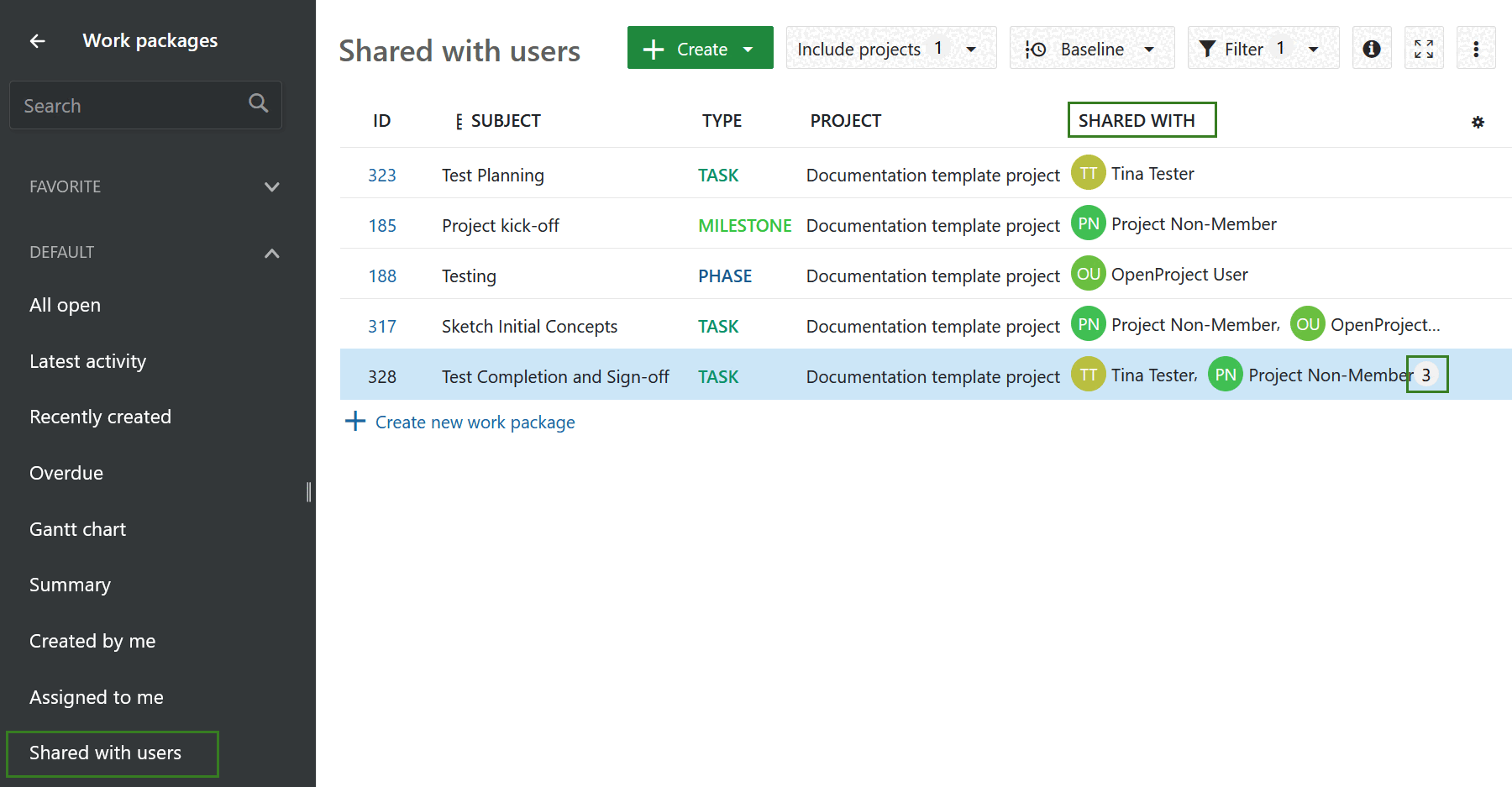Collapse the DEFAULT section

(271, 252)
